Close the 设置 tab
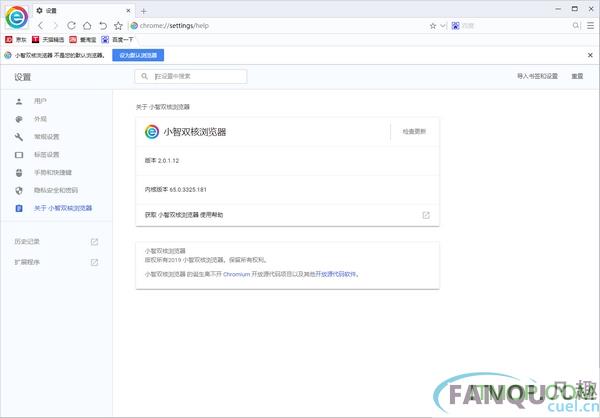600x418 pixels. point(128,11)
